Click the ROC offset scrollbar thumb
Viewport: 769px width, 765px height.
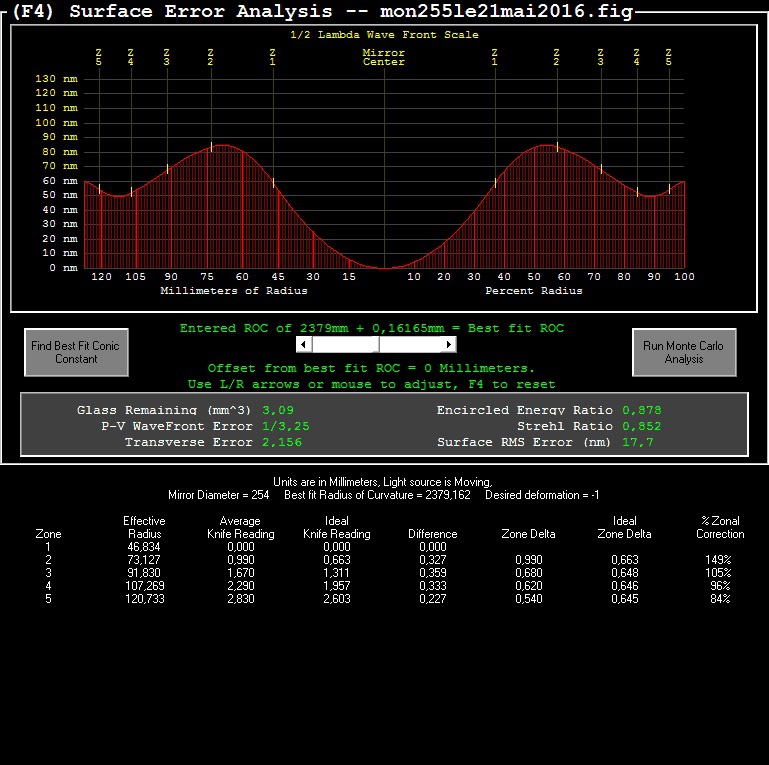[379, 344]
